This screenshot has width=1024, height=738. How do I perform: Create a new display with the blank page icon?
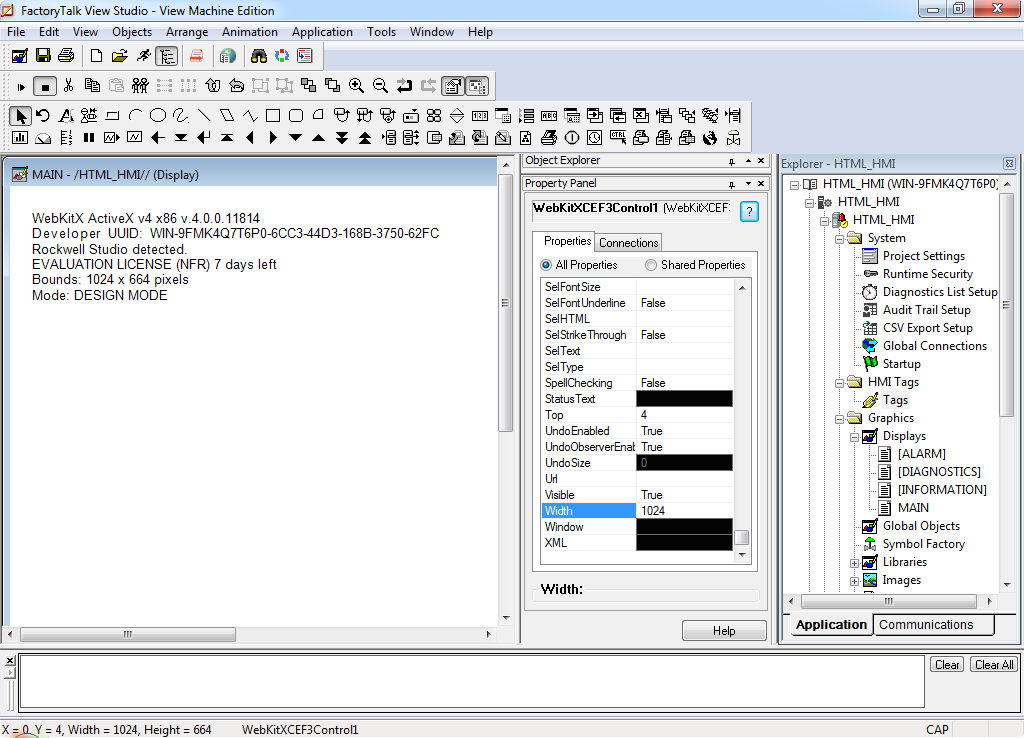pyautogui.click(x=96, y=56)
